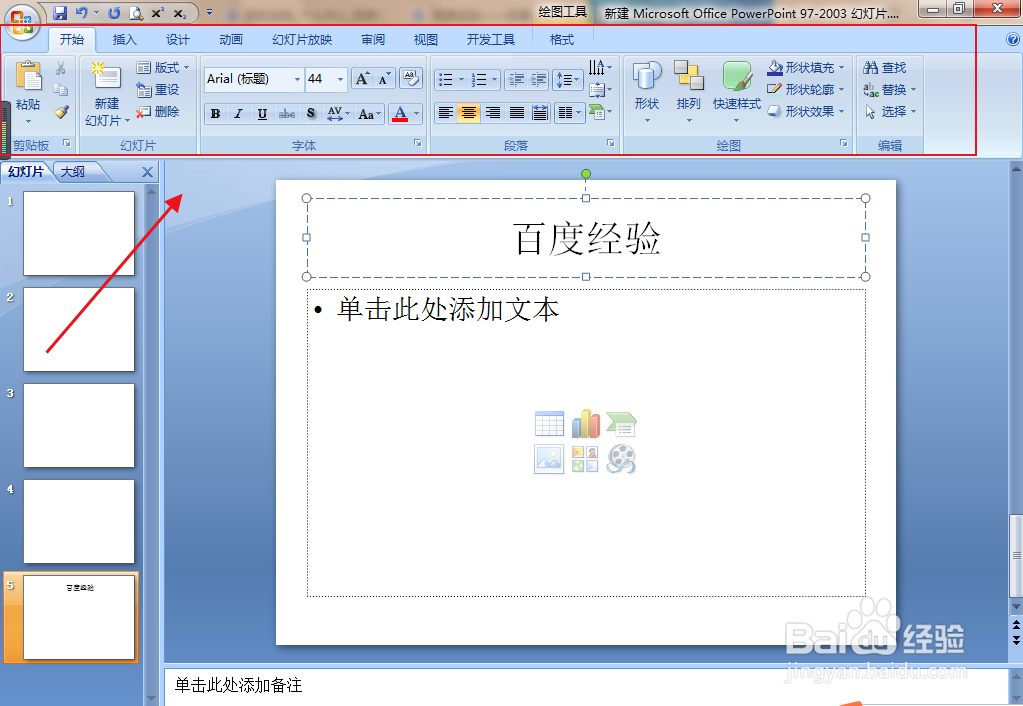Open the font size 44 dropdown

(x=340, y=80)
